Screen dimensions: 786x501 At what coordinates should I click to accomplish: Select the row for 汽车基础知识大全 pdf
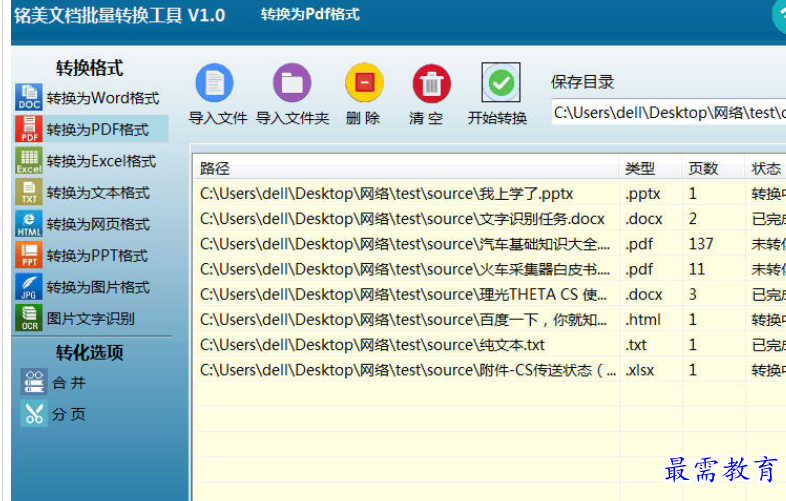(490, 244)
